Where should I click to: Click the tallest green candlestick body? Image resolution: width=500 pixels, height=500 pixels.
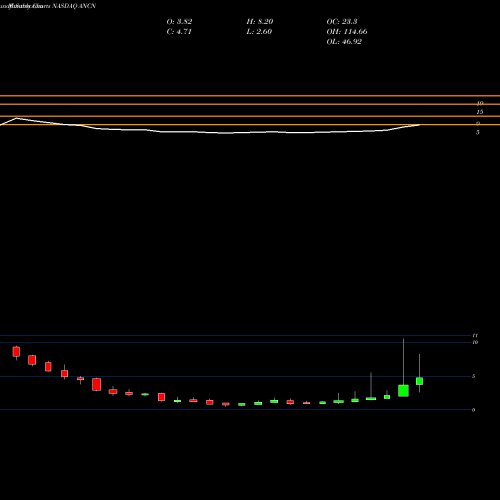[x=403, y=391]
